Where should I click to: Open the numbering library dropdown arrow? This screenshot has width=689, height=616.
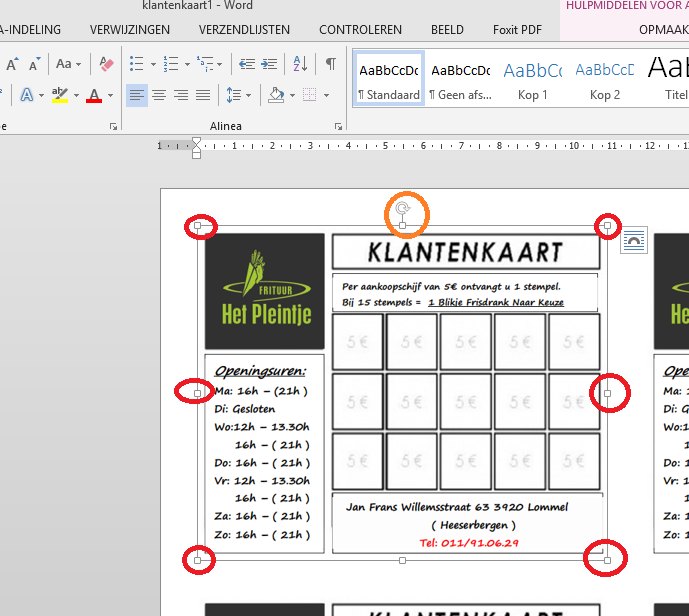pyautogui.click(x=187, y=64)
